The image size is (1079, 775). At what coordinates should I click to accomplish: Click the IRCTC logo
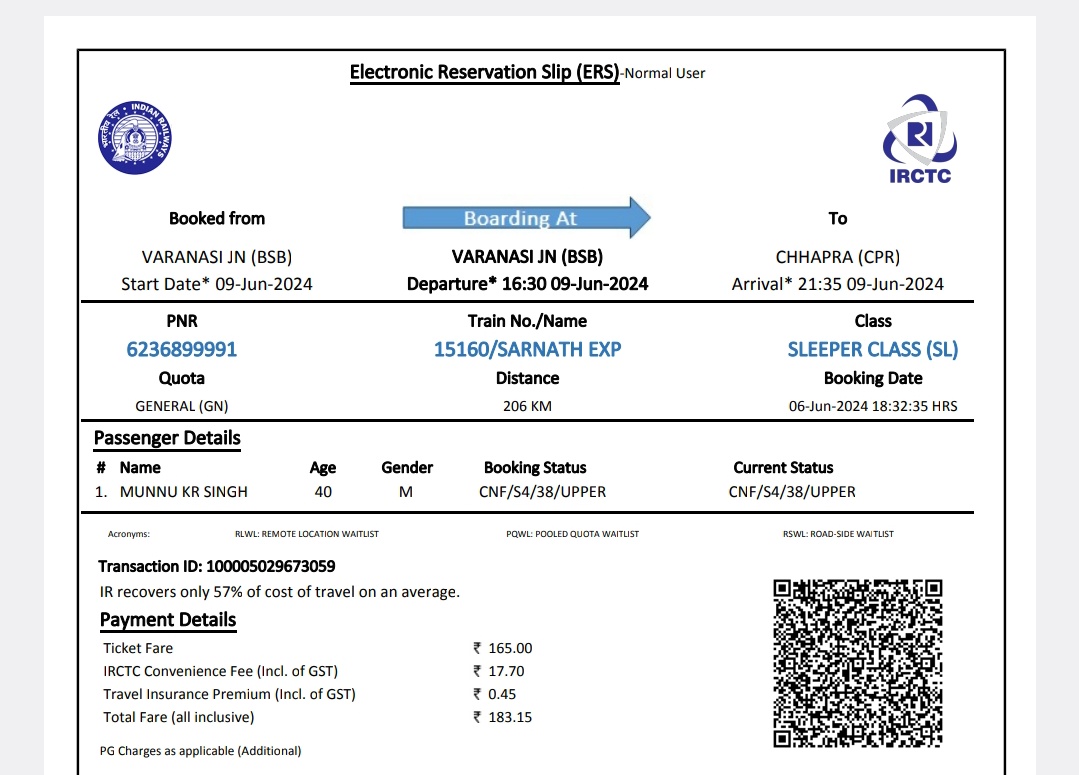(x=920, y=140)
